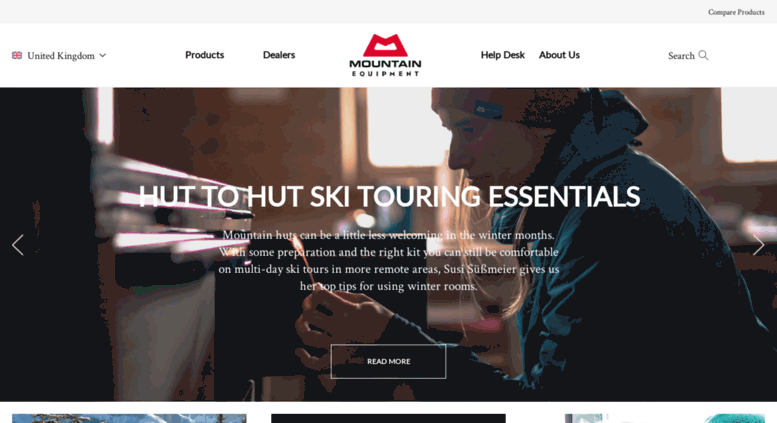Click the hero banner description paragraph
This screenshot has height=423, width=777.
[389, 261]
